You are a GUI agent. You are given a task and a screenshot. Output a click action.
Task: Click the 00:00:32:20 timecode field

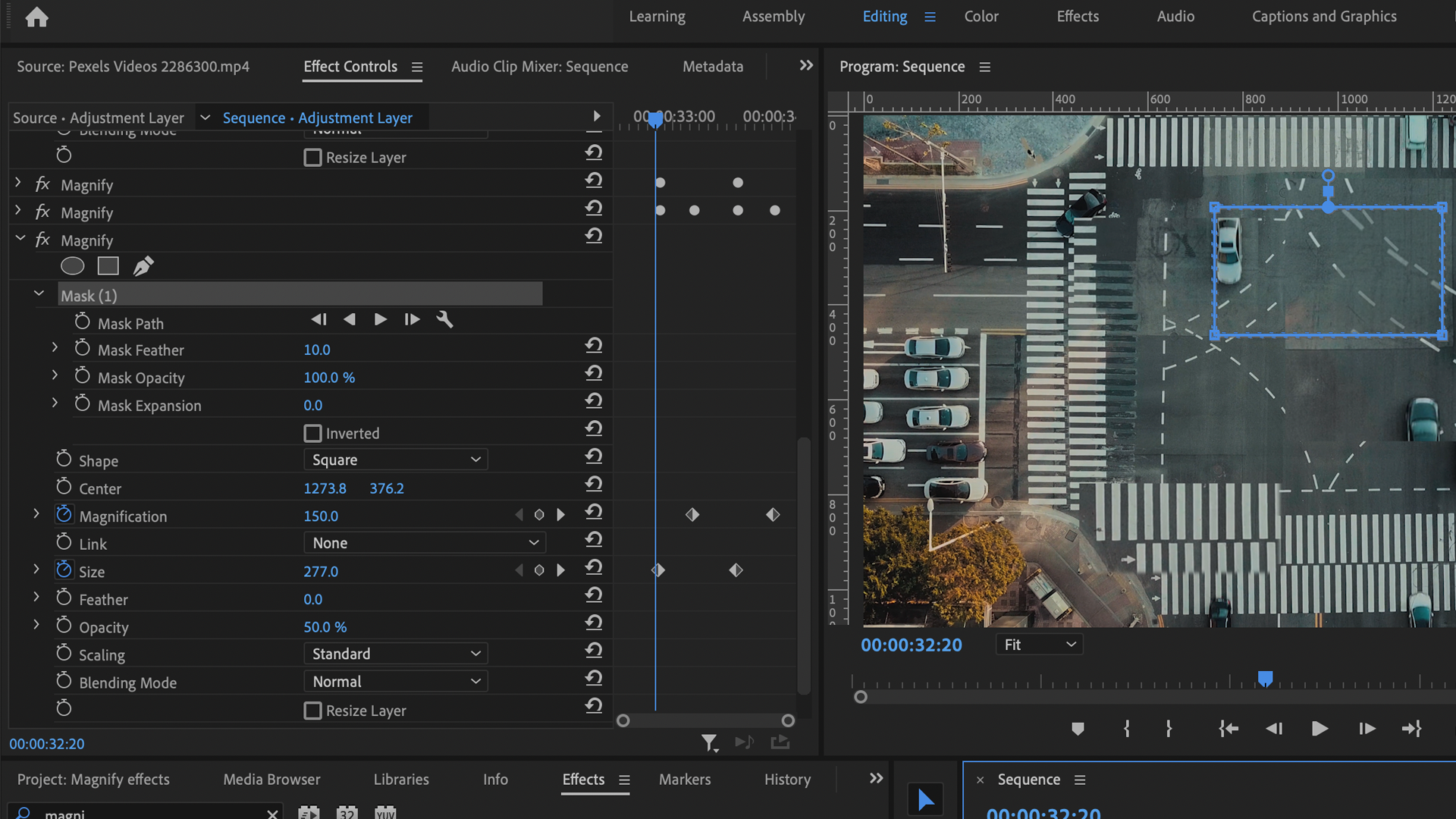tap(46, 744)
